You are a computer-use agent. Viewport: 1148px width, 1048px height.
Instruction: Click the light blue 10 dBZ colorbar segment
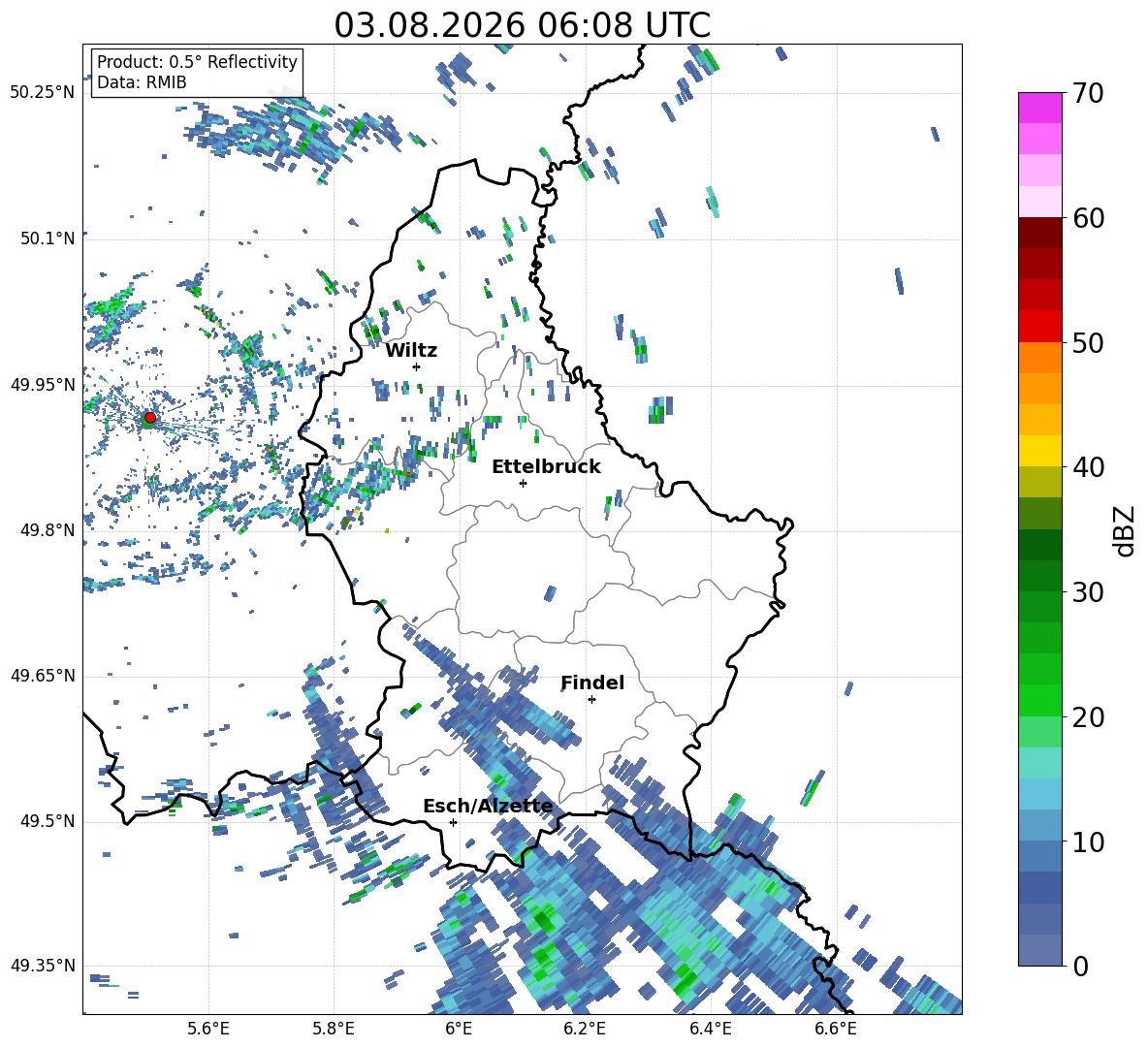tap(1039, 825)
